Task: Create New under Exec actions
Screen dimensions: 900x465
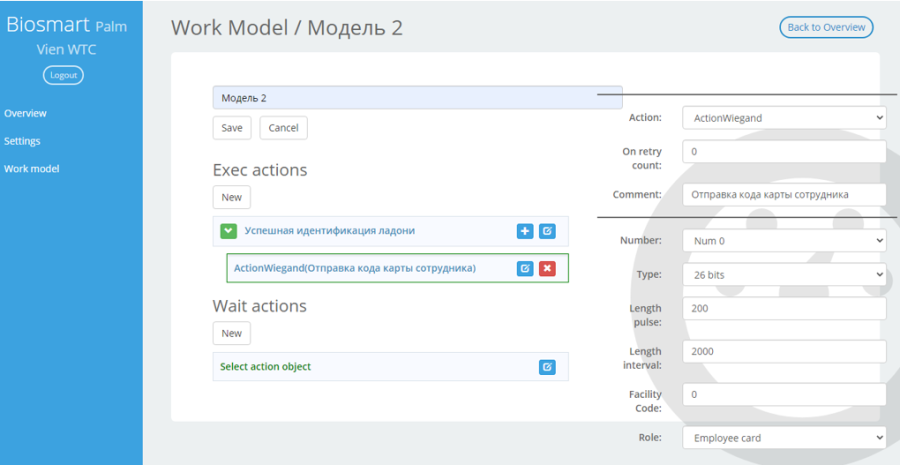Action: (231, 197)
